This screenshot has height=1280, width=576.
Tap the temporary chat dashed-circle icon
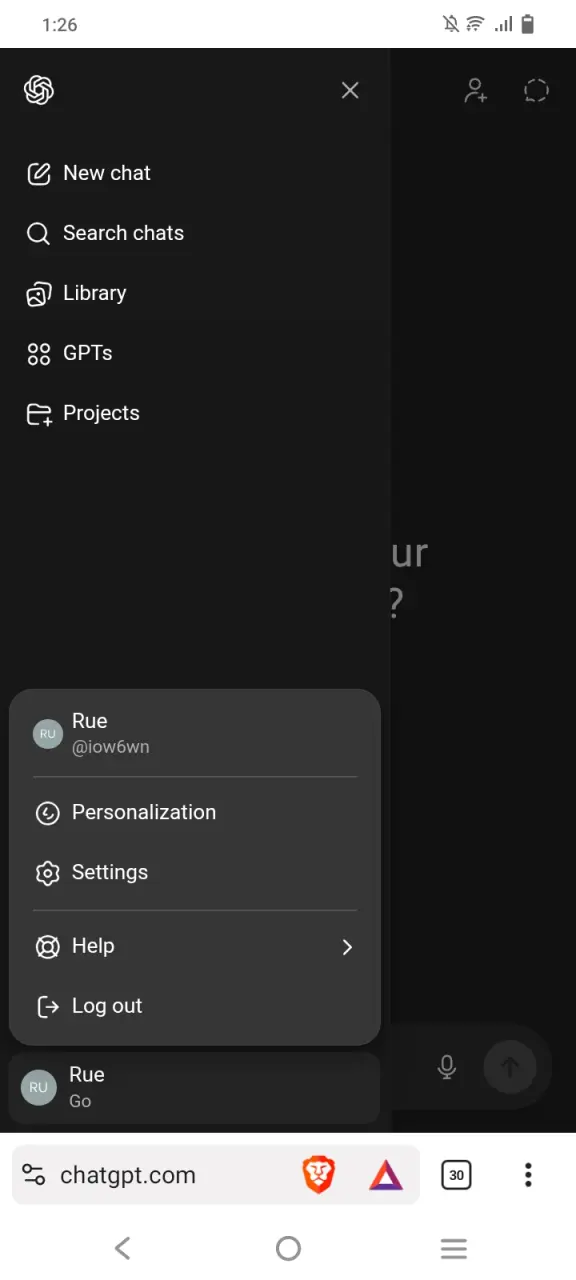pos(536,90)
